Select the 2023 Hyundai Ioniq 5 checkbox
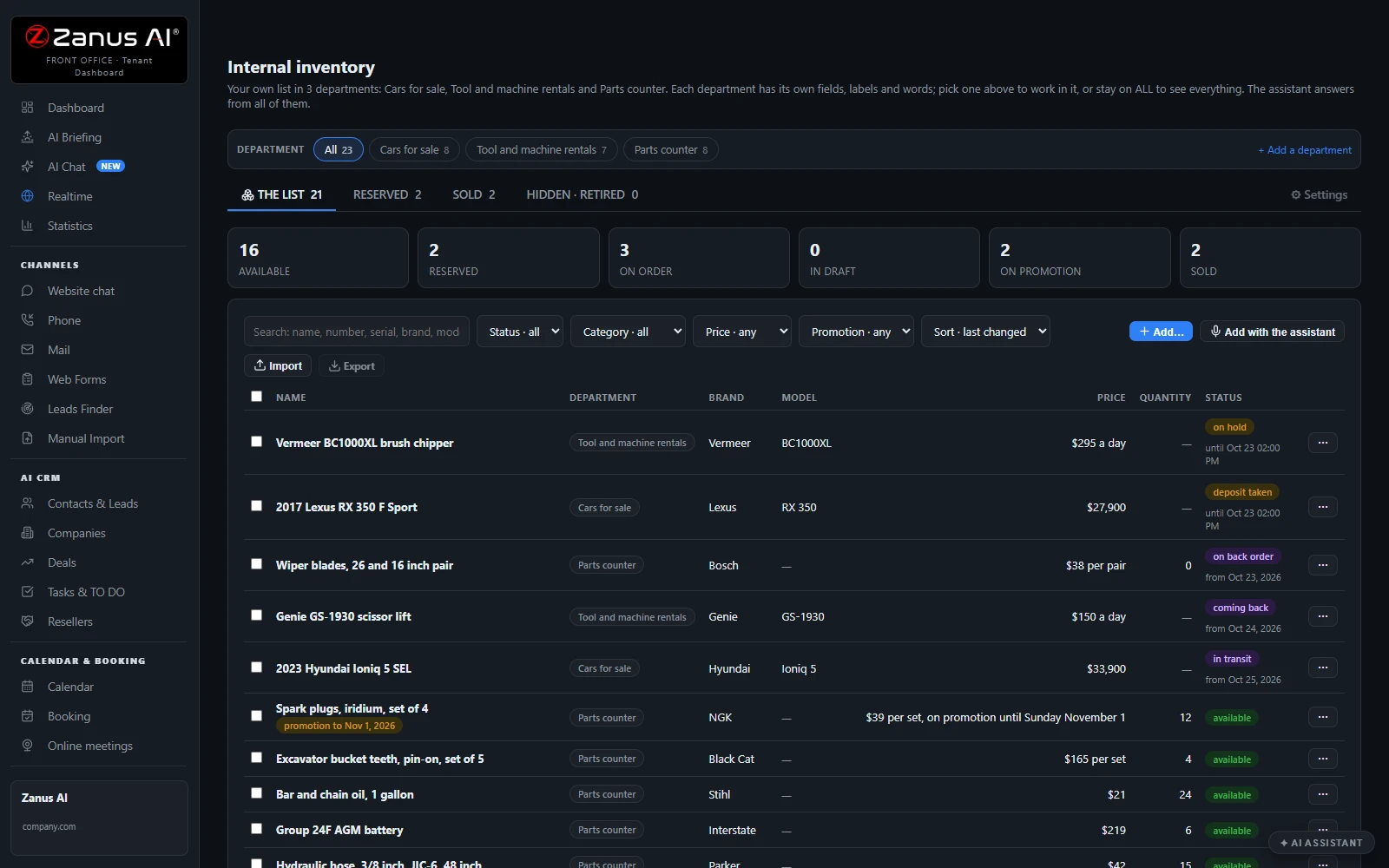This screenshot has width=1389, height=868. pyautogui.click(x=256, y=667)
